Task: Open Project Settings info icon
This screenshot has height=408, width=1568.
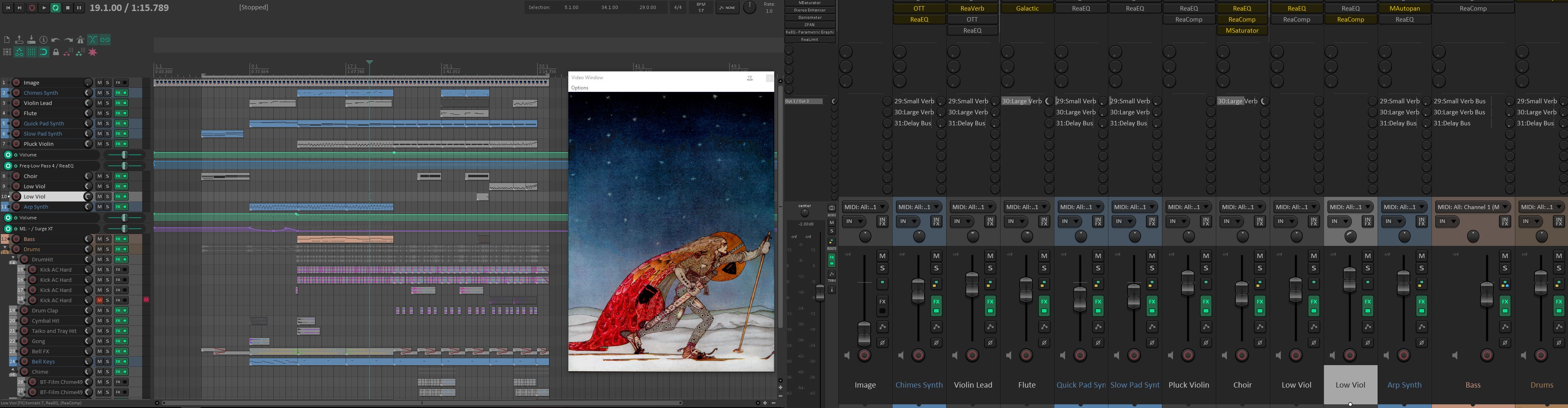Action: [x=44, y=40]
